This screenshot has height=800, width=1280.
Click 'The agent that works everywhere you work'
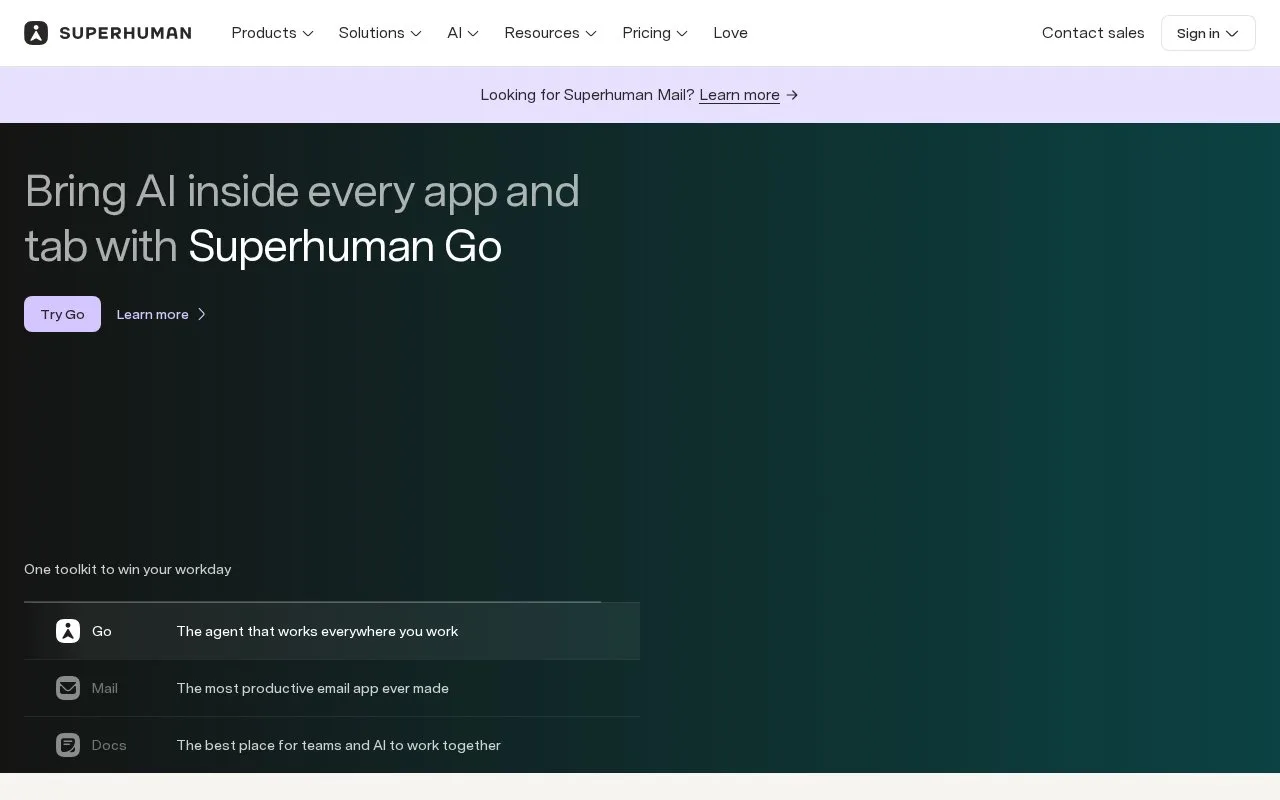[x=317, y=631]
